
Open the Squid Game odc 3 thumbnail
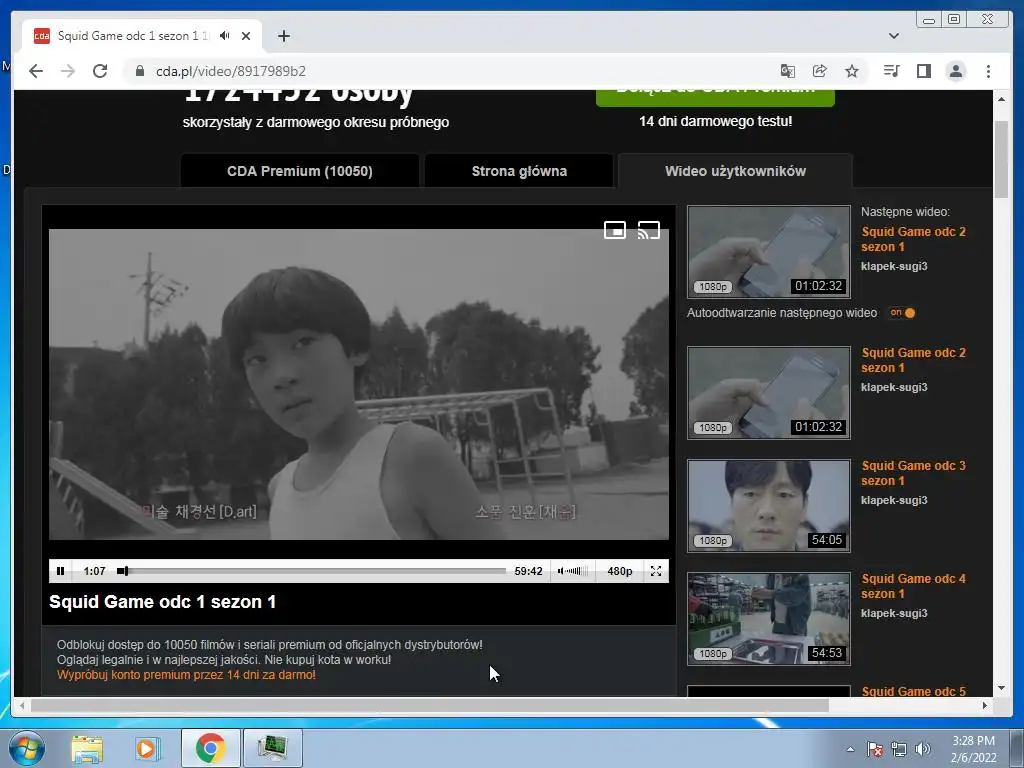click(x=769, y=505)
